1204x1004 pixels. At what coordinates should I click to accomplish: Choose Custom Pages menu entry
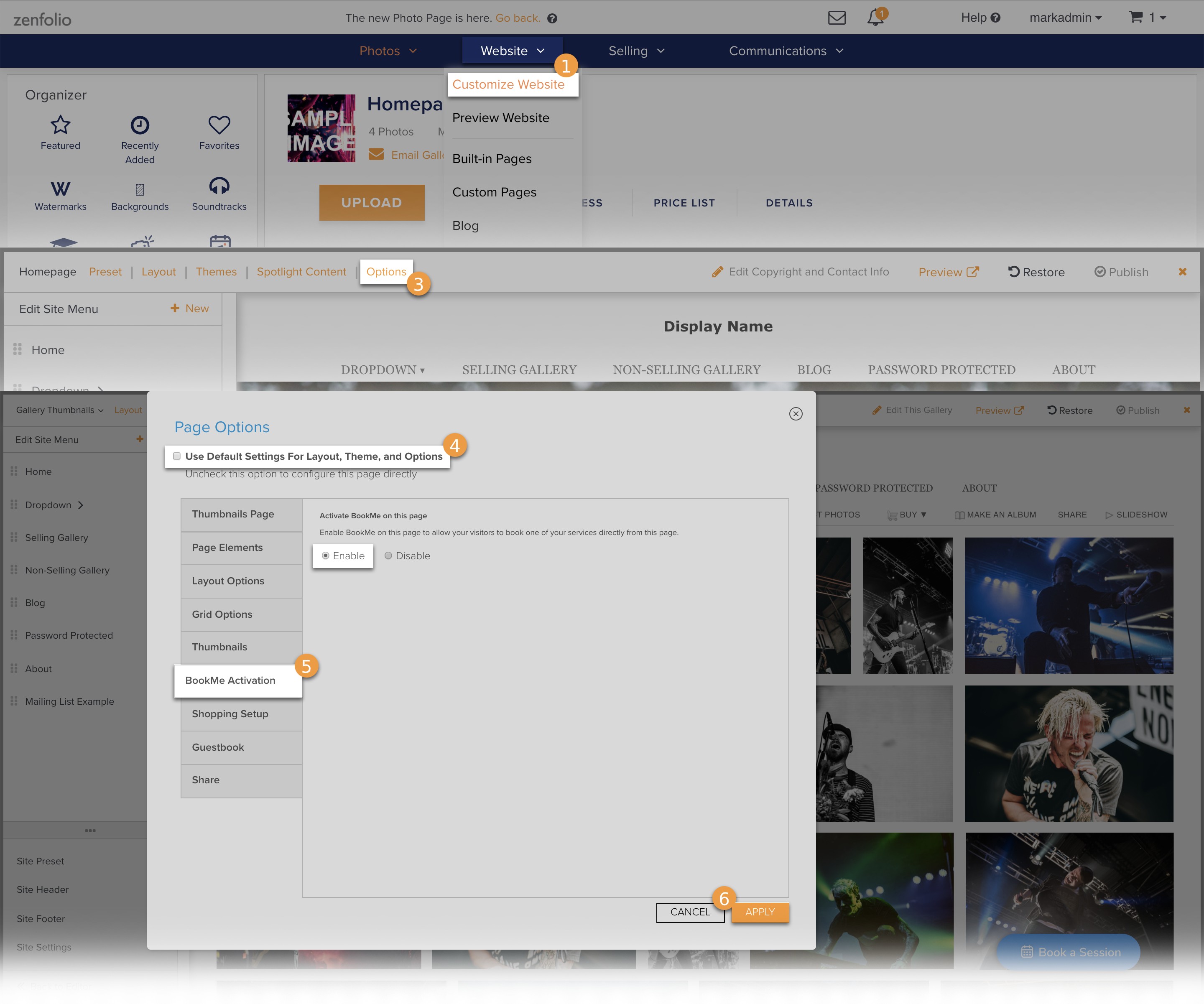pyautogui.click(x=494, y=192)
